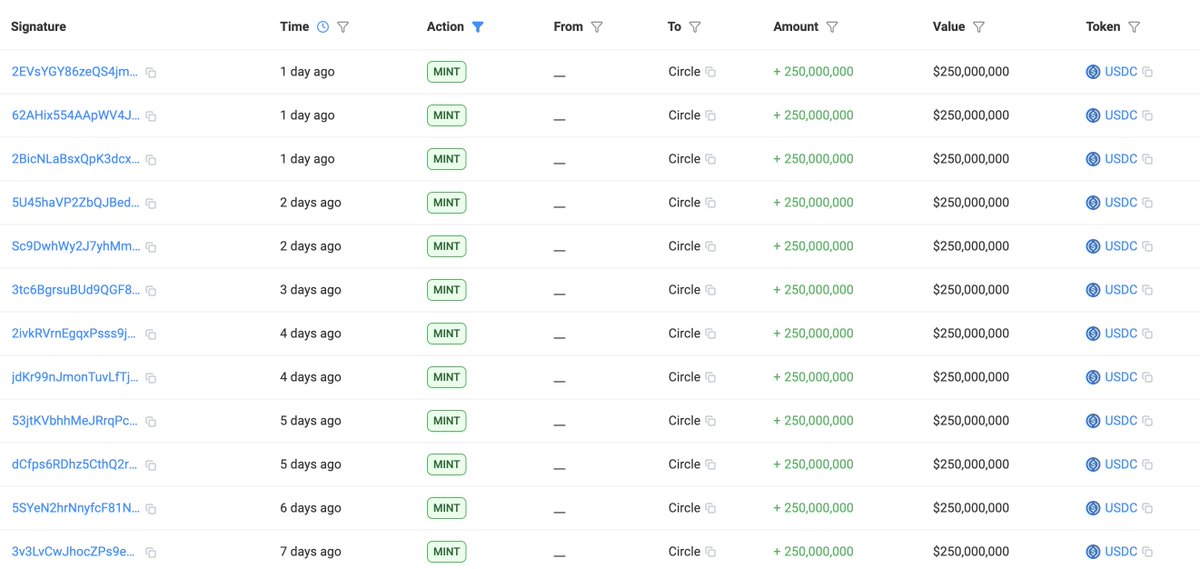Open transaction 62AHix554AApWV4J
Image resolution: width=1200 pixels, height=569 pixels.
pyautogui.click(x=76, y=115)
